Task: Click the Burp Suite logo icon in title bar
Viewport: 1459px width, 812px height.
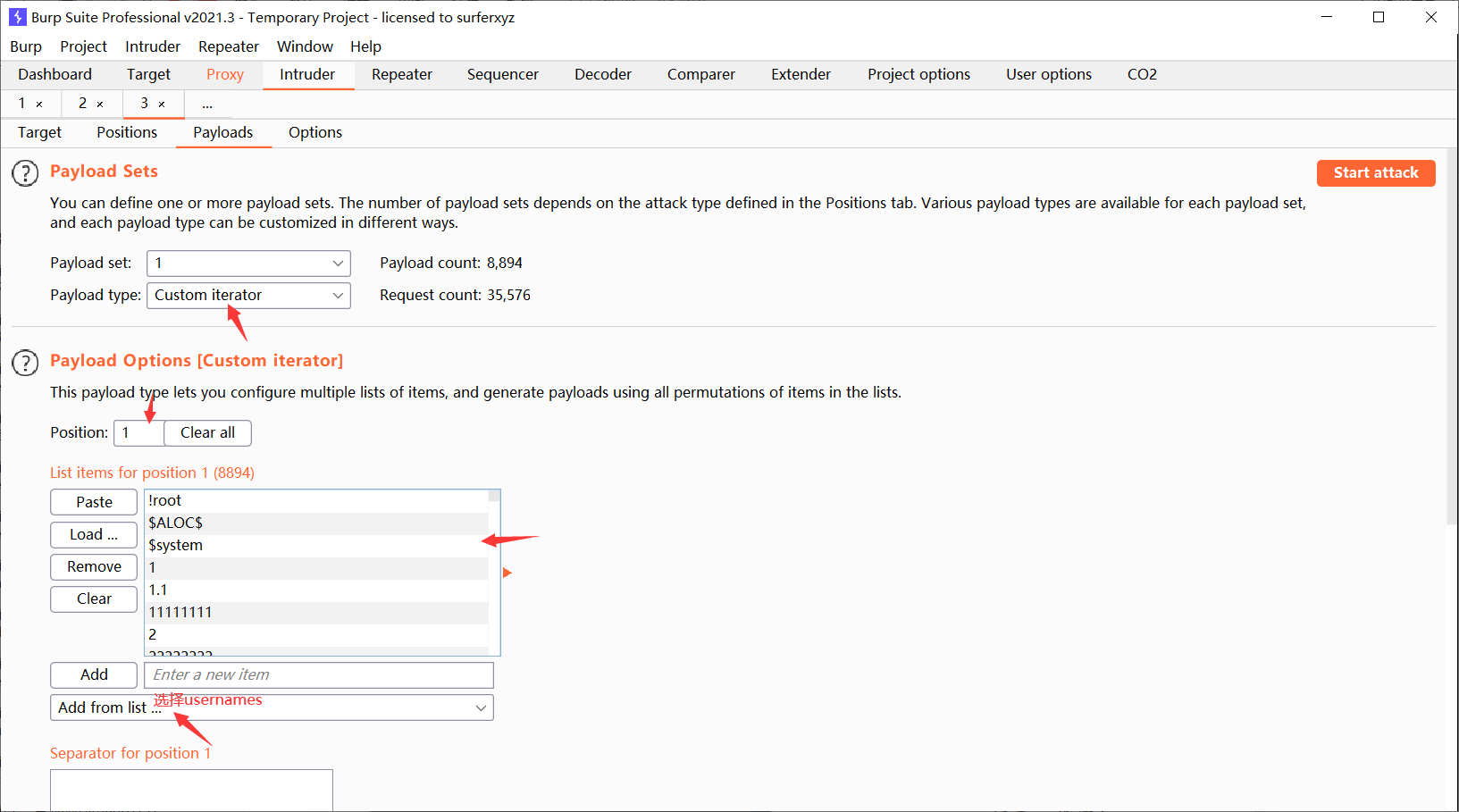Action: pyautogui.click(x=17, y=17)
